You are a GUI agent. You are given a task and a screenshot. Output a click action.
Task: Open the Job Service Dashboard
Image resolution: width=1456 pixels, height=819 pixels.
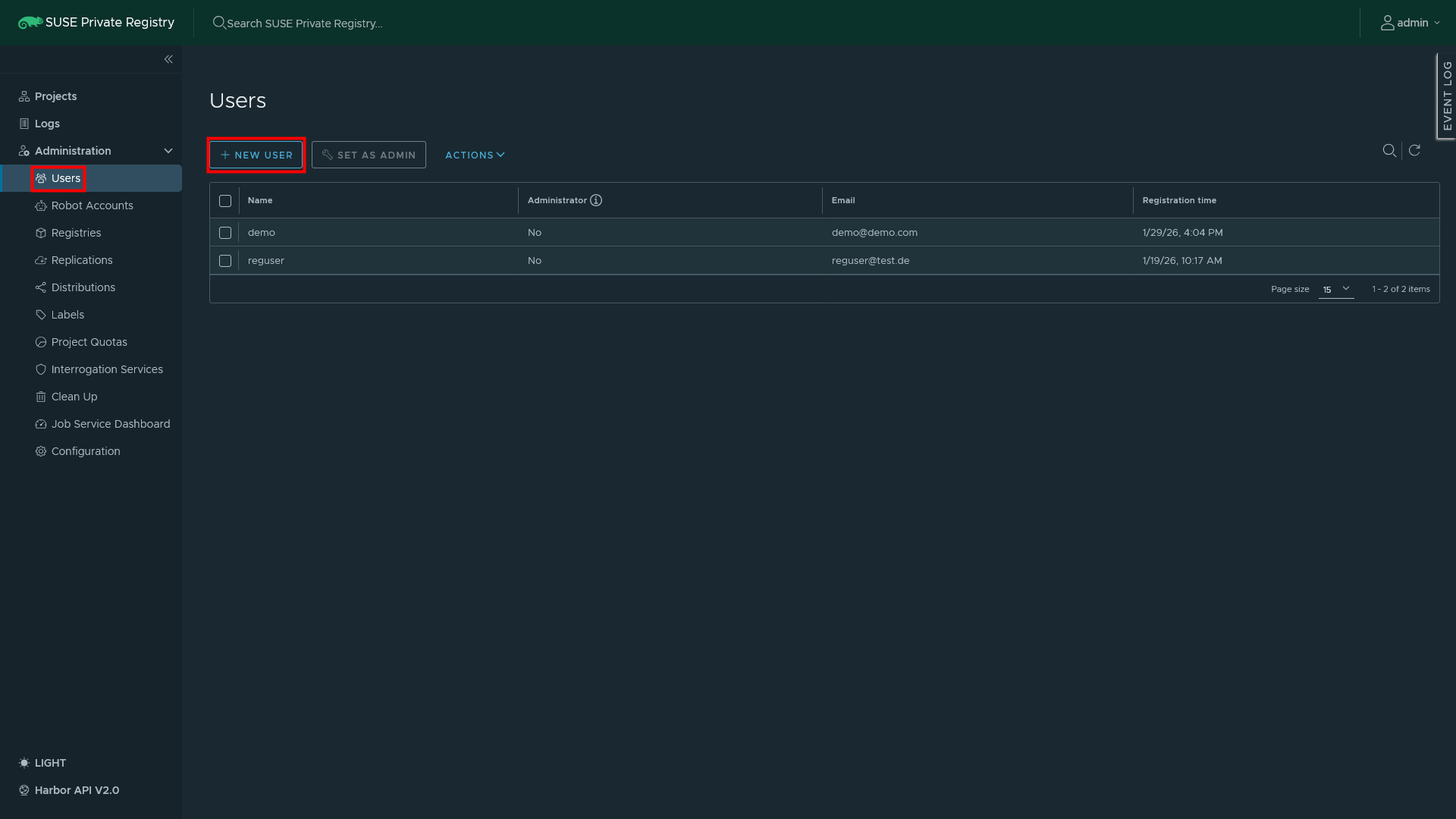111,424
